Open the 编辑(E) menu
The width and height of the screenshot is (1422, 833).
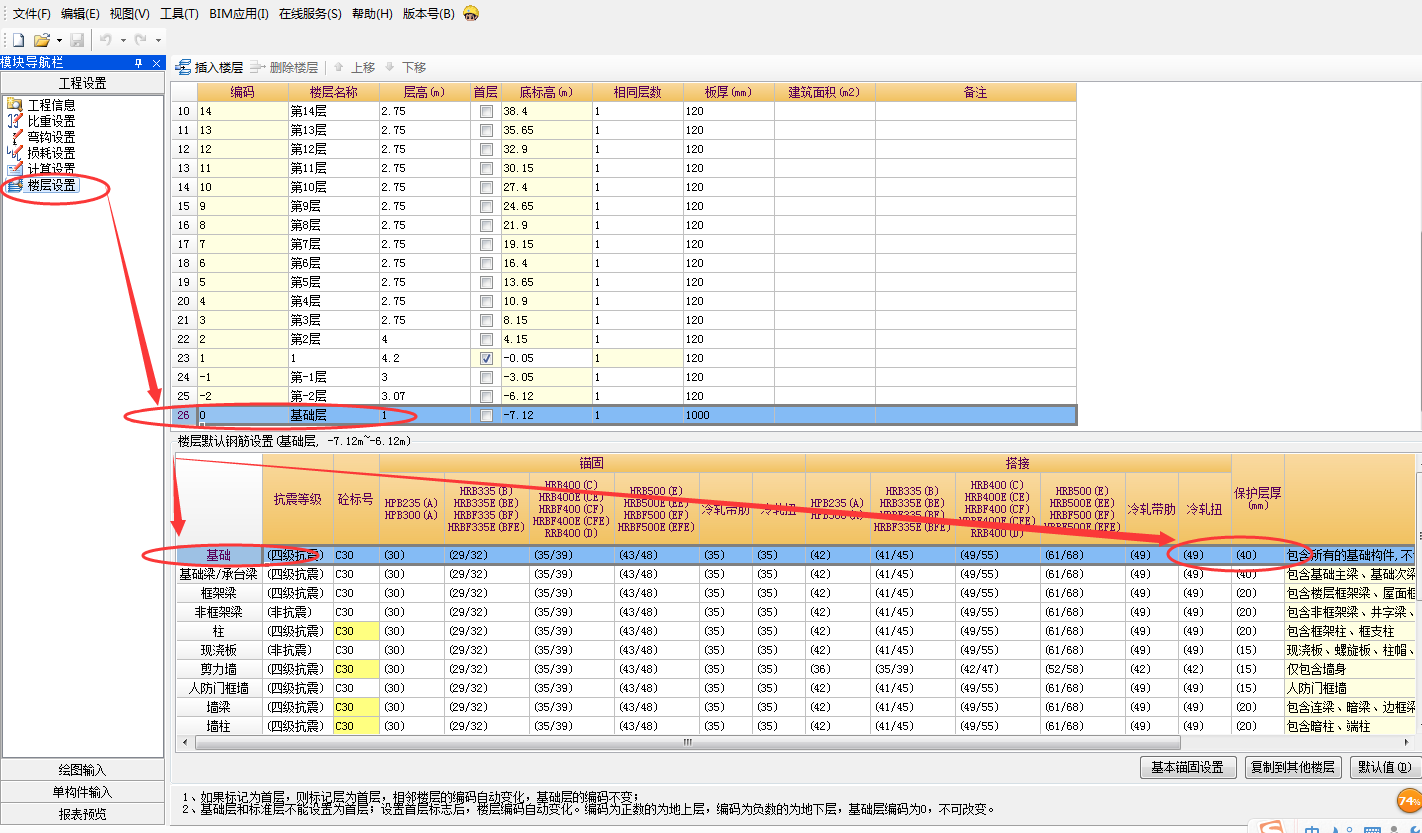(80, 14)
